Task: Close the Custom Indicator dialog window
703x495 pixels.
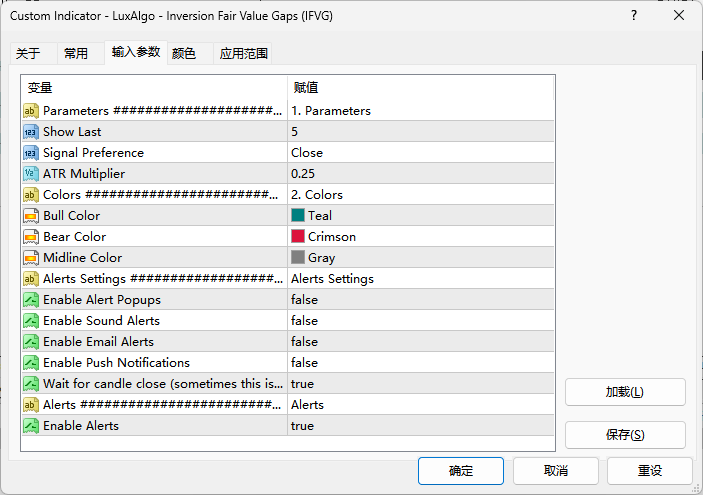Action: pos(679,15)
